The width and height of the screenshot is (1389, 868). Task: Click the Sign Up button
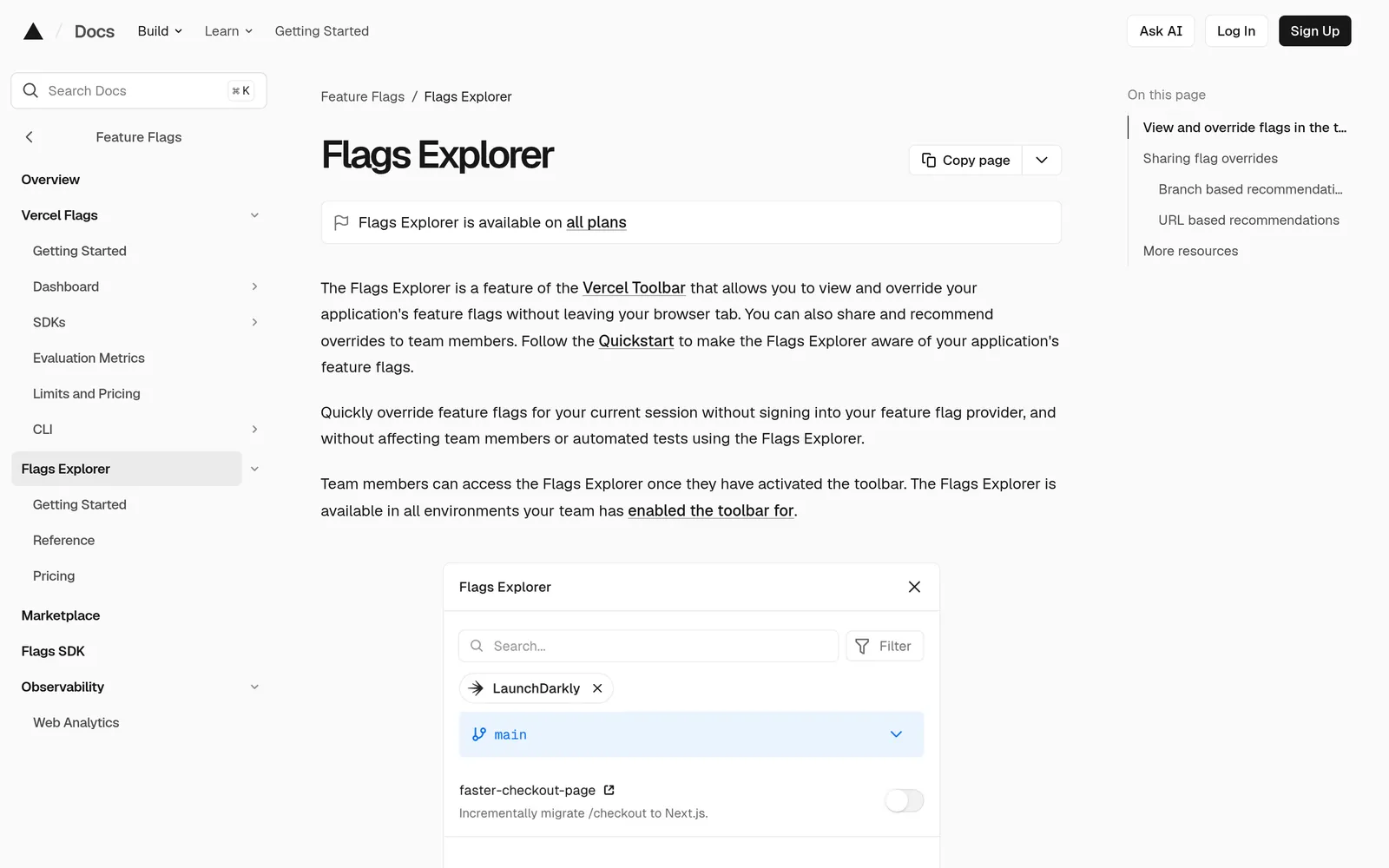1314,31
